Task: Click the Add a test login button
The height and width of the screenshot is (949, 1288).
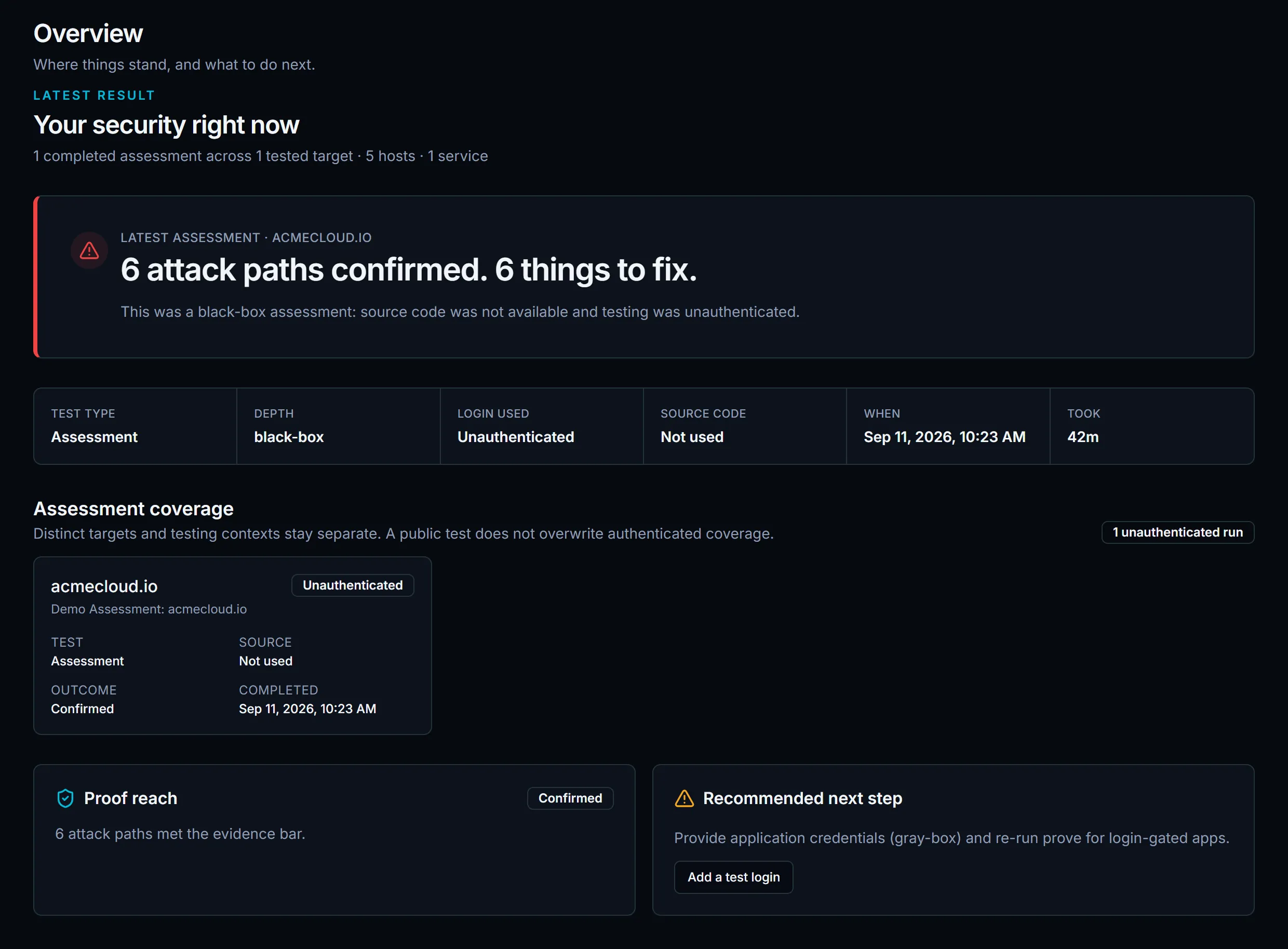Action: (733, 877)
